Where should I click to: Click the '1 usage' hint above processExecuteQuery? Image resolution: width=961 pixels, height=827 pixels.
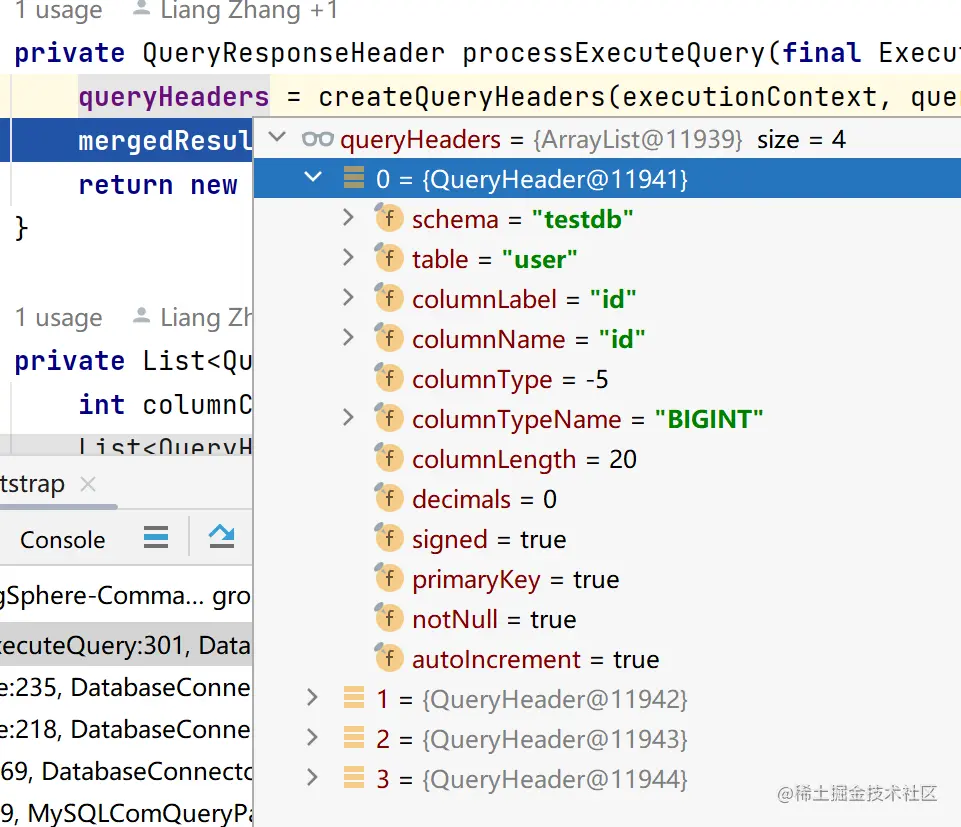[x=58, y=9]
